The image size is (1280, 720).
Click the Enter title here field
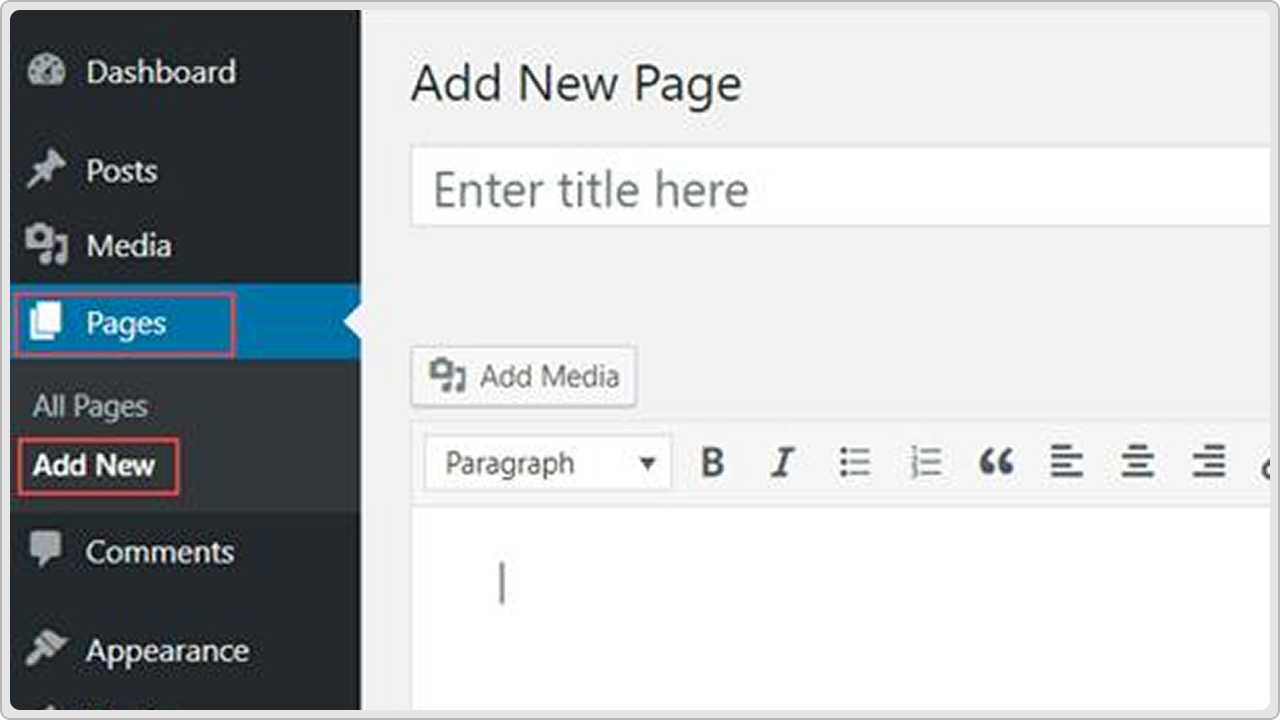[x=700, y=188]
